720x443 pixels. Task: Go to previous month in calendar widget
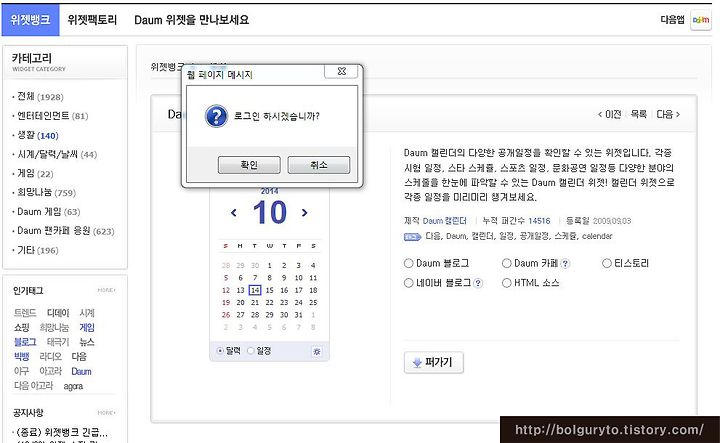click(x=234, y=213)
